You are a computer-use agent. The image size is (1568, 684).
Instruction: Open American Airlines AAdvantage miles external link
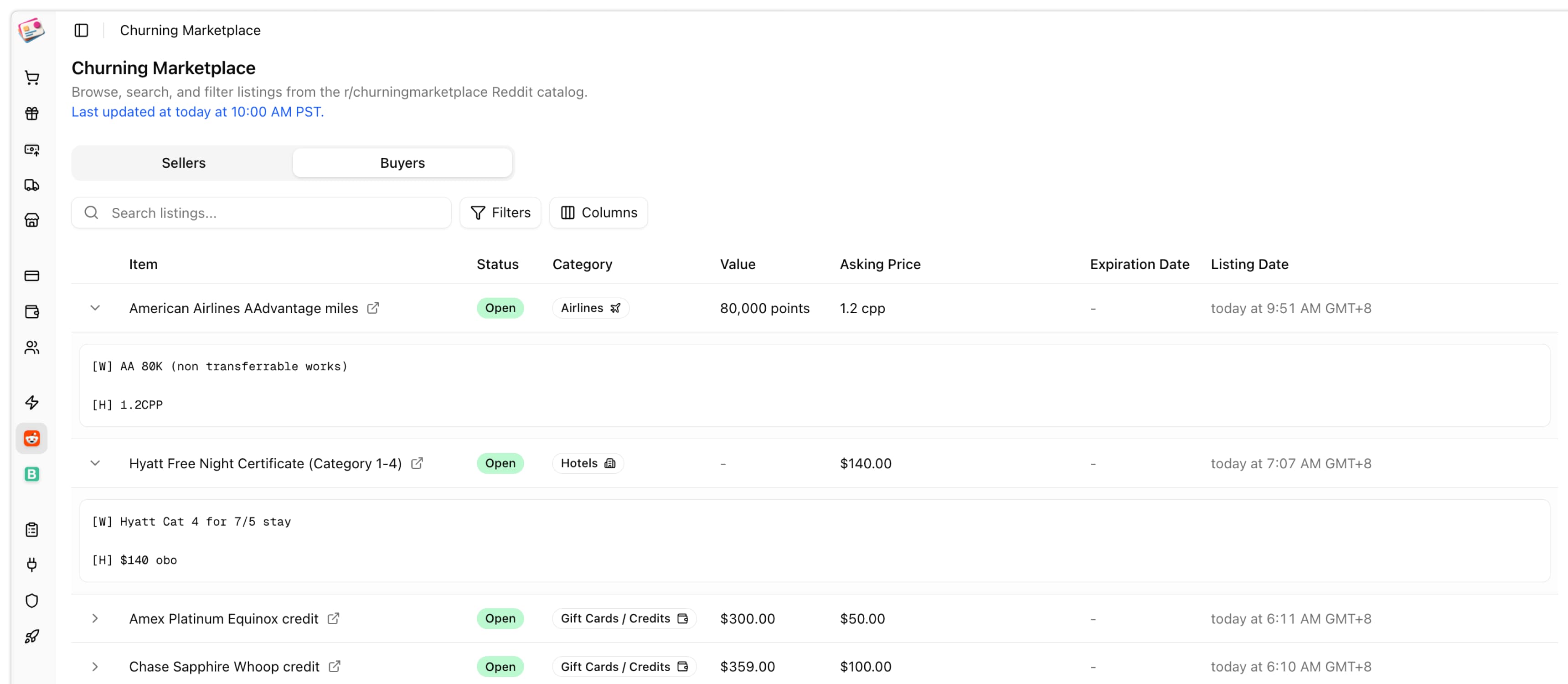click(x=373, y=308)
